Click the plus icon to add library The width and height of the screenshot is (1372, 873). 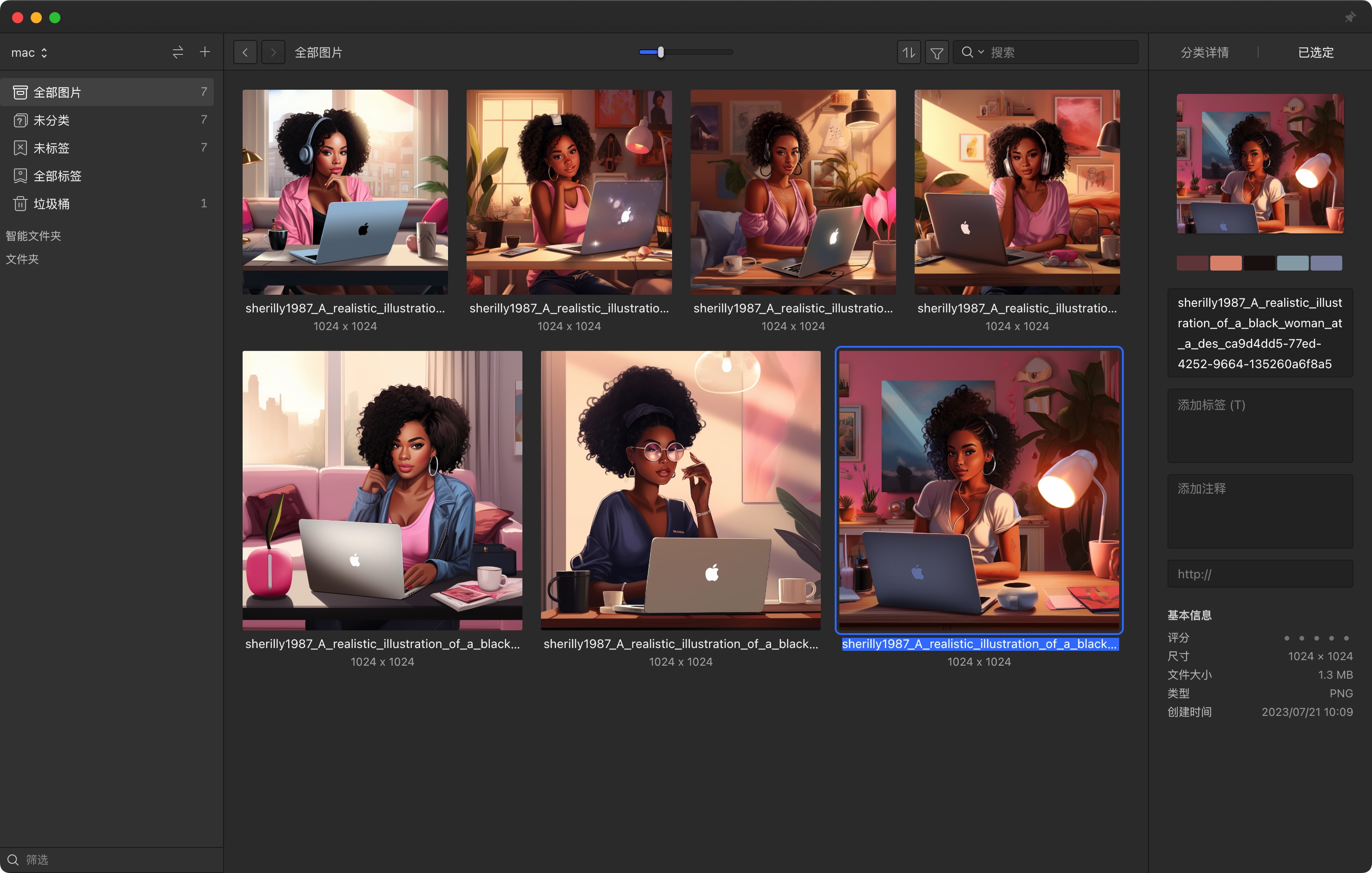204,53
